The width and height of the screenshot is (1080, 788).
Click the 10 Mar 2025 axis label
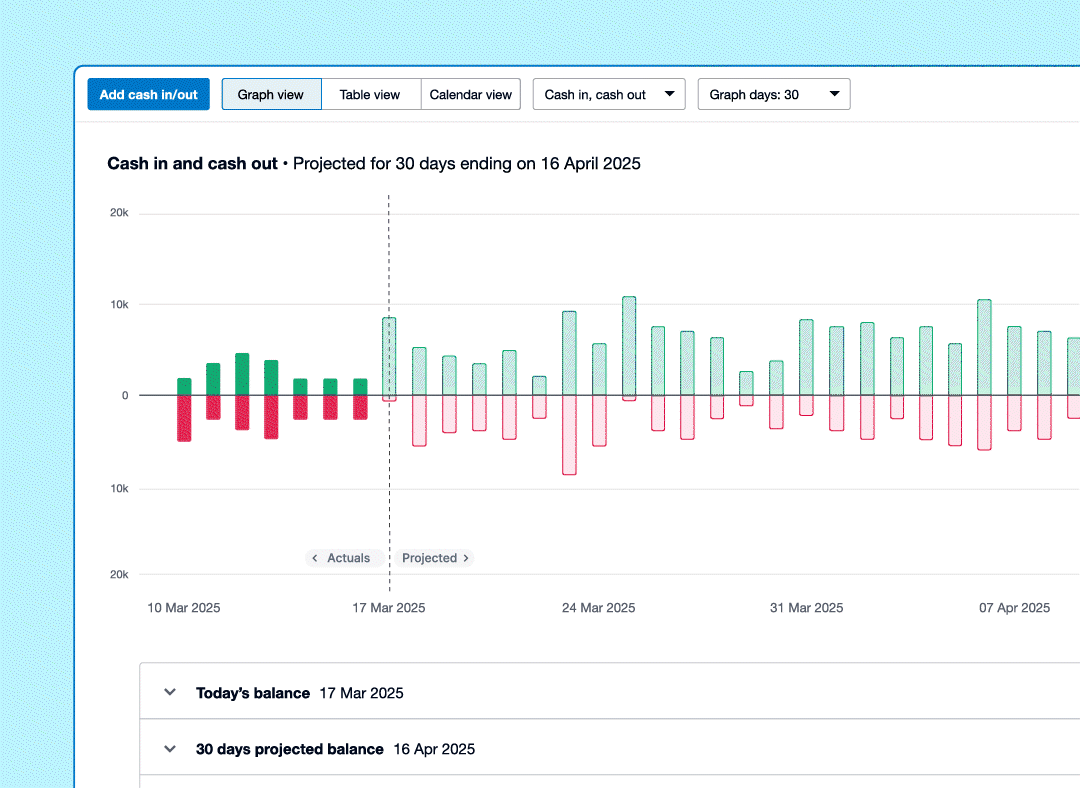[184, 608]
